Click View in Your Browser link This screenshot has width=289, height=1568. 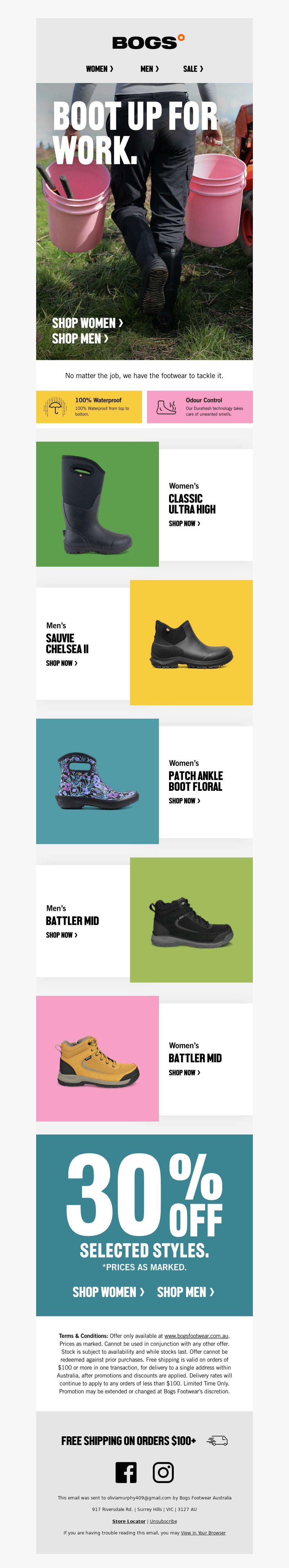click(x=203, y=1533)
